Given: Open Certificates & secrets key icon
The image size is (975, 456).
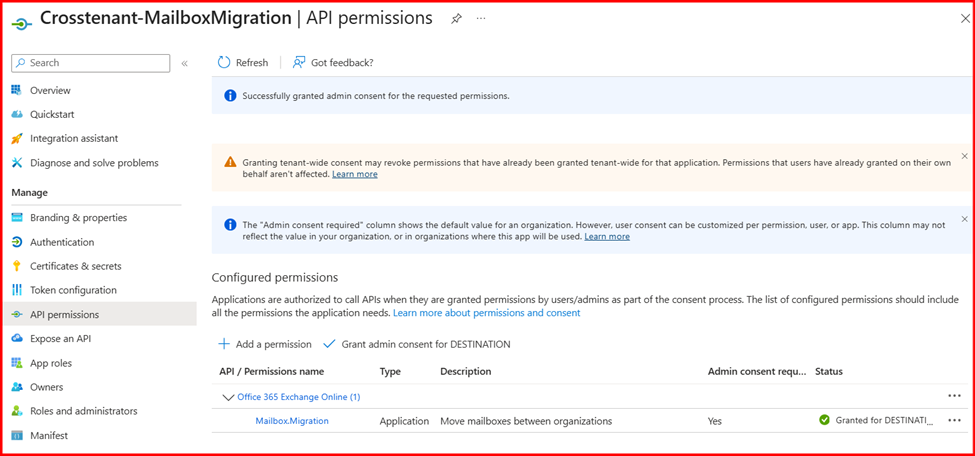Looking at the screenshot, I should [x=17, y=266].
